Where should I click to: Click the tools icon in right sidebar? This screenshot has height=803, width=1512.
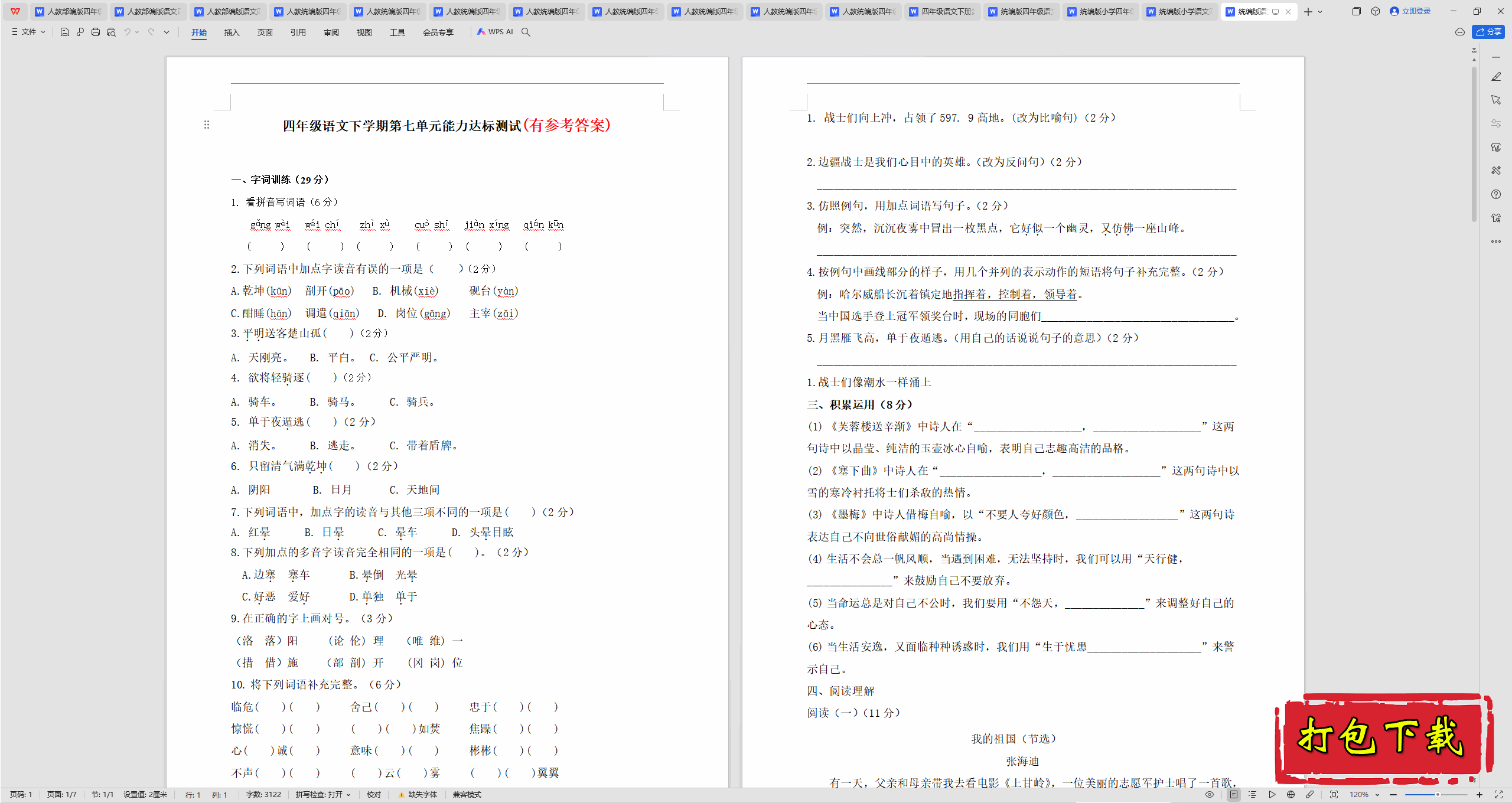point(1496,171)
